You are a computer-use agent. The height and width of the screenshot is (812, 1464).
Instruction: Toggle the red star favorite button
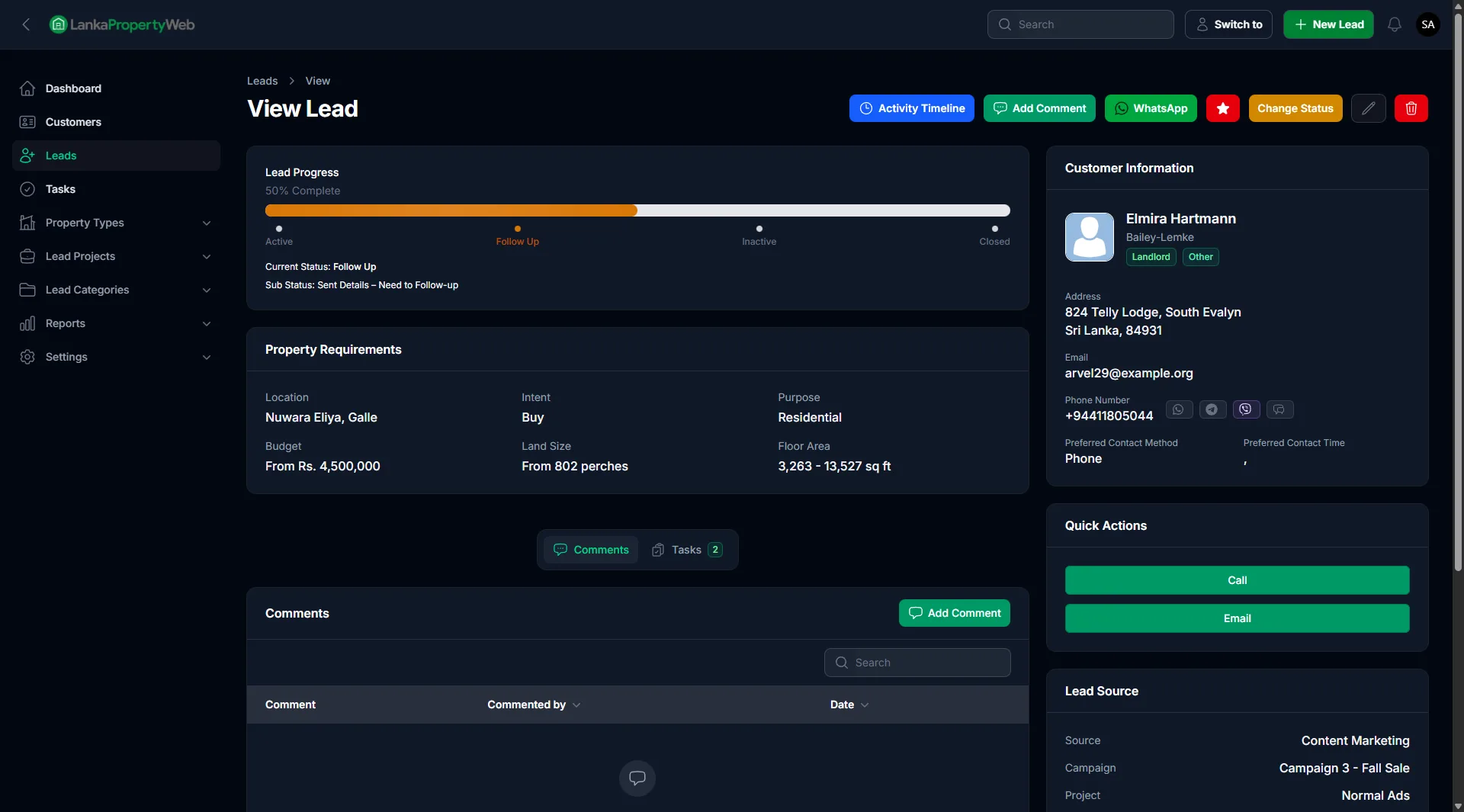[1222, 108]
